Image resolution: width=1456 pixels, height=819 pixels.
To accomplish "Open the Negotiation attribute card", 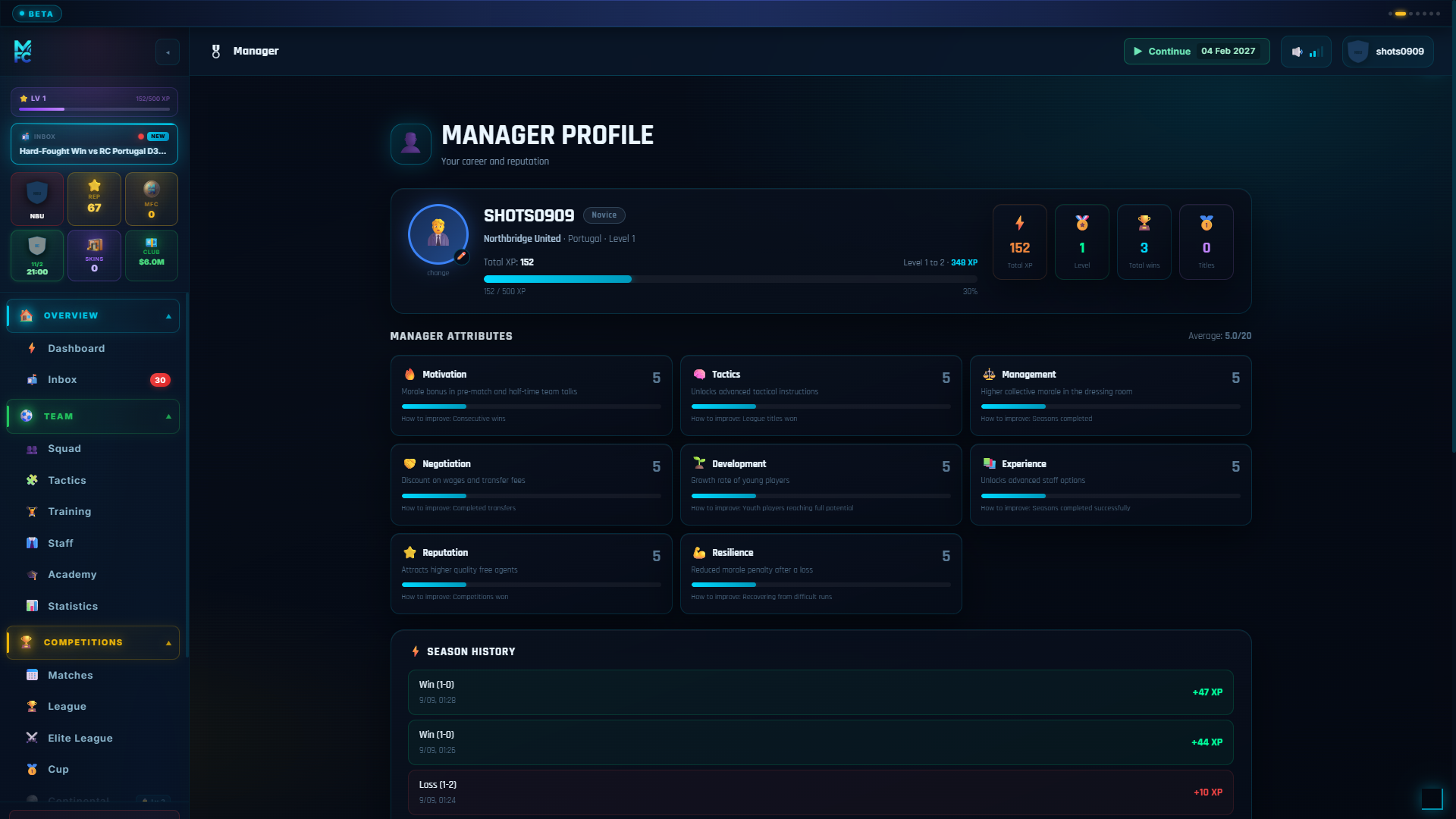I will (531, 485).
